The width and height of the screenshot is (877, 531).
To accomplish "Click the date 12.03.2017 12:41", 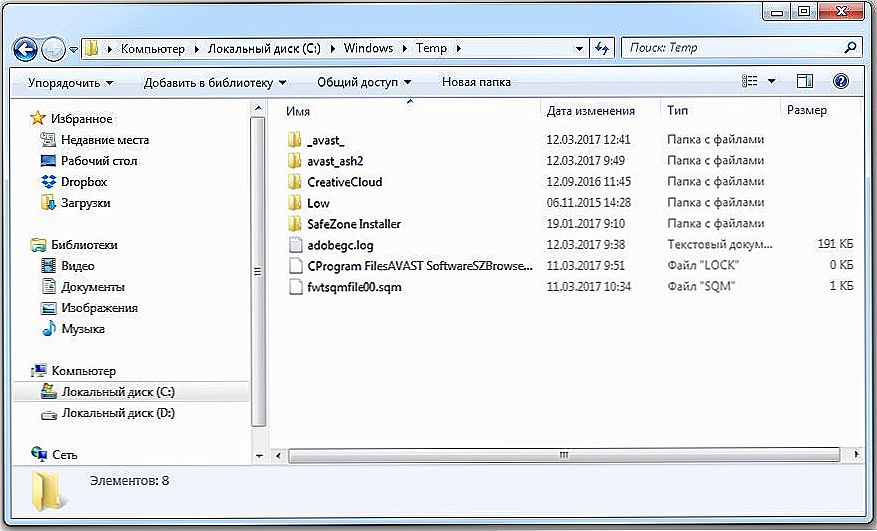I will click(588, 140).
